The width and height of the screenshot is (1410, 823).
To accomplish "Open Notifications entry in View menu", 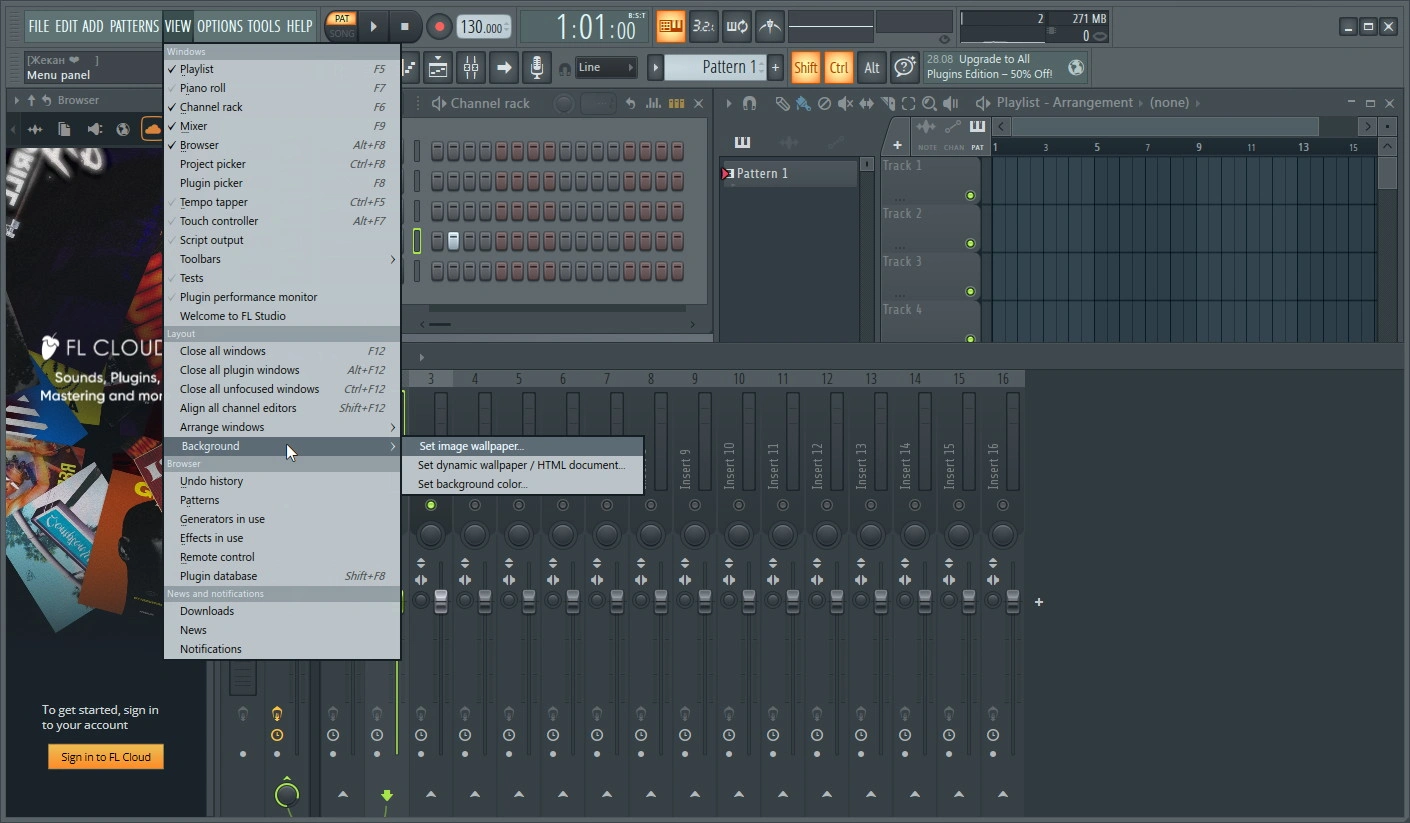I will [282, 649].
